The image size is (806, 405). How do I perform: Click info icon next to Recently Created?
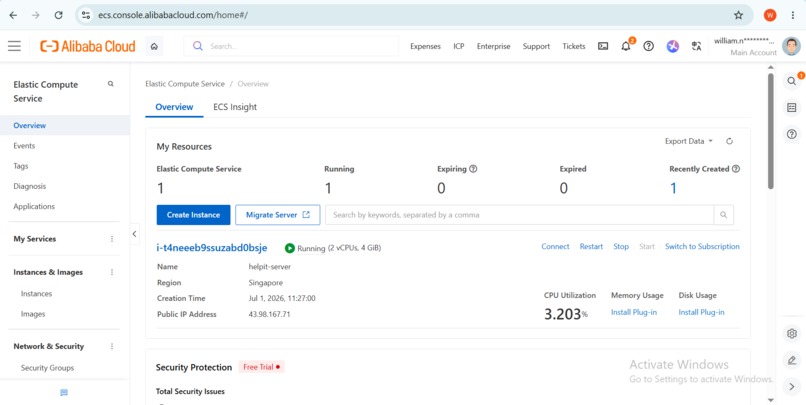point(736,169)
